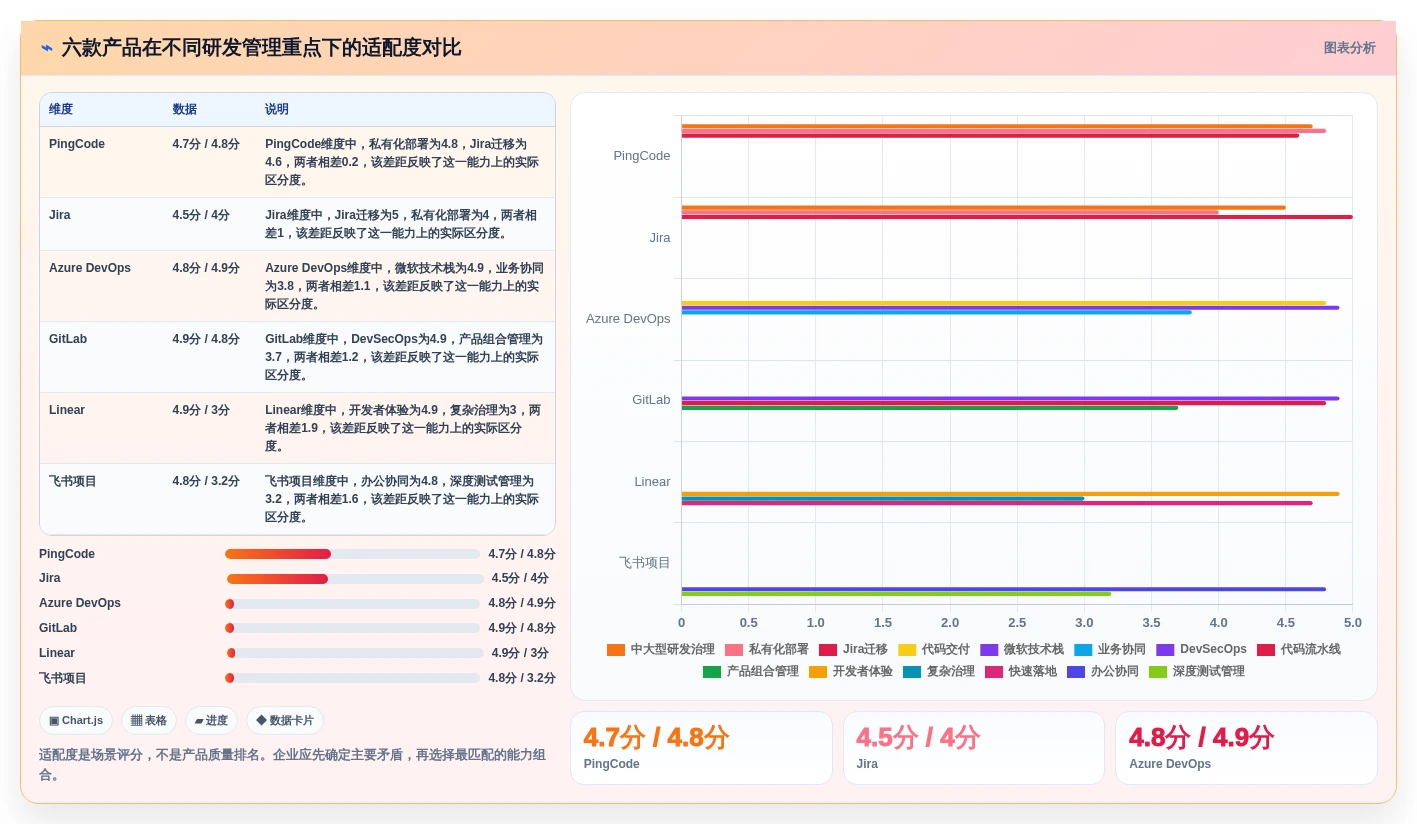Toggle the 开发者体验 legend item
Image resolution: width=1417 pixels, height=824 pixels.
[851, 671]
